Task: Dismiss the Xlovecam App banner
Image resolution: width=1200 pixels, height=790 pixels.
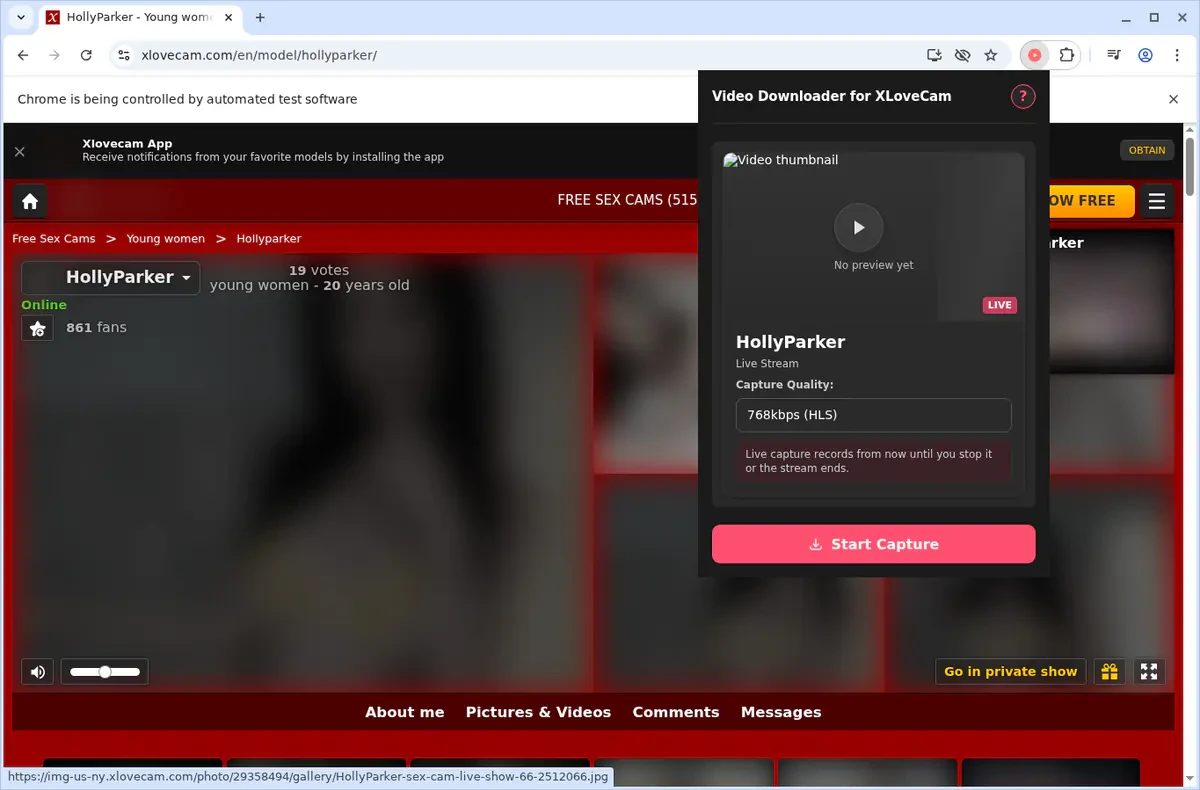Action: coord(19,151)
